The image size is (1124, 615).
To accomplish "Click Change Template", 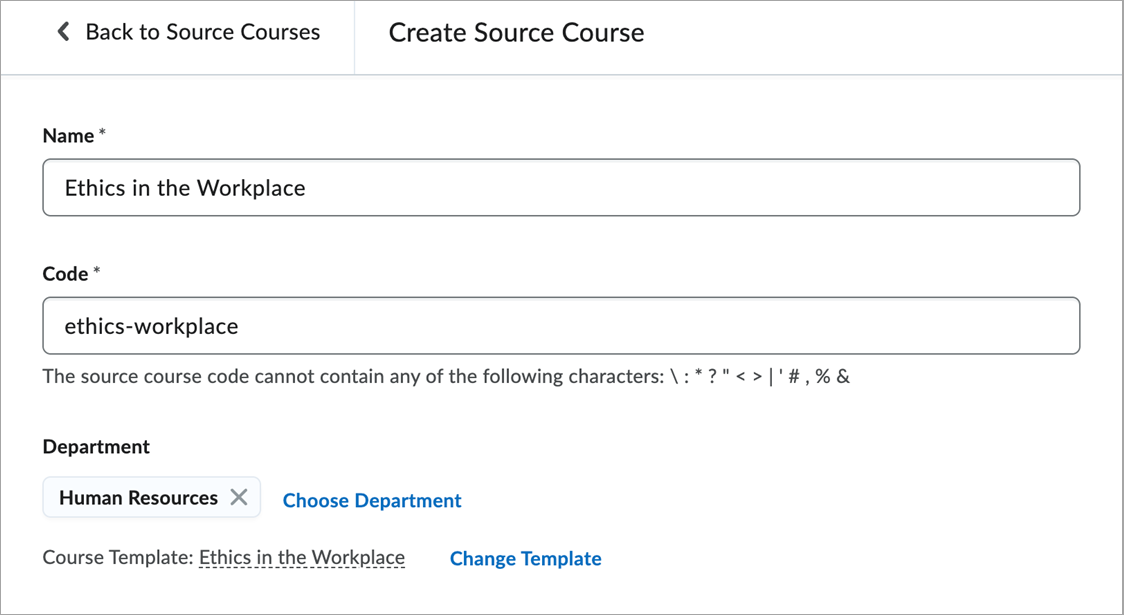I will pos(525,559).
